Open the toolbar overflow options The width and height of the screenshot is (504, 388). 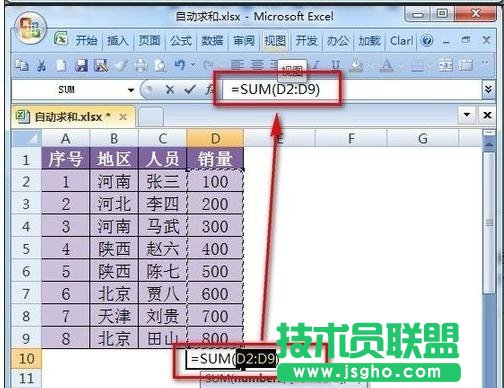pos(485,63)
